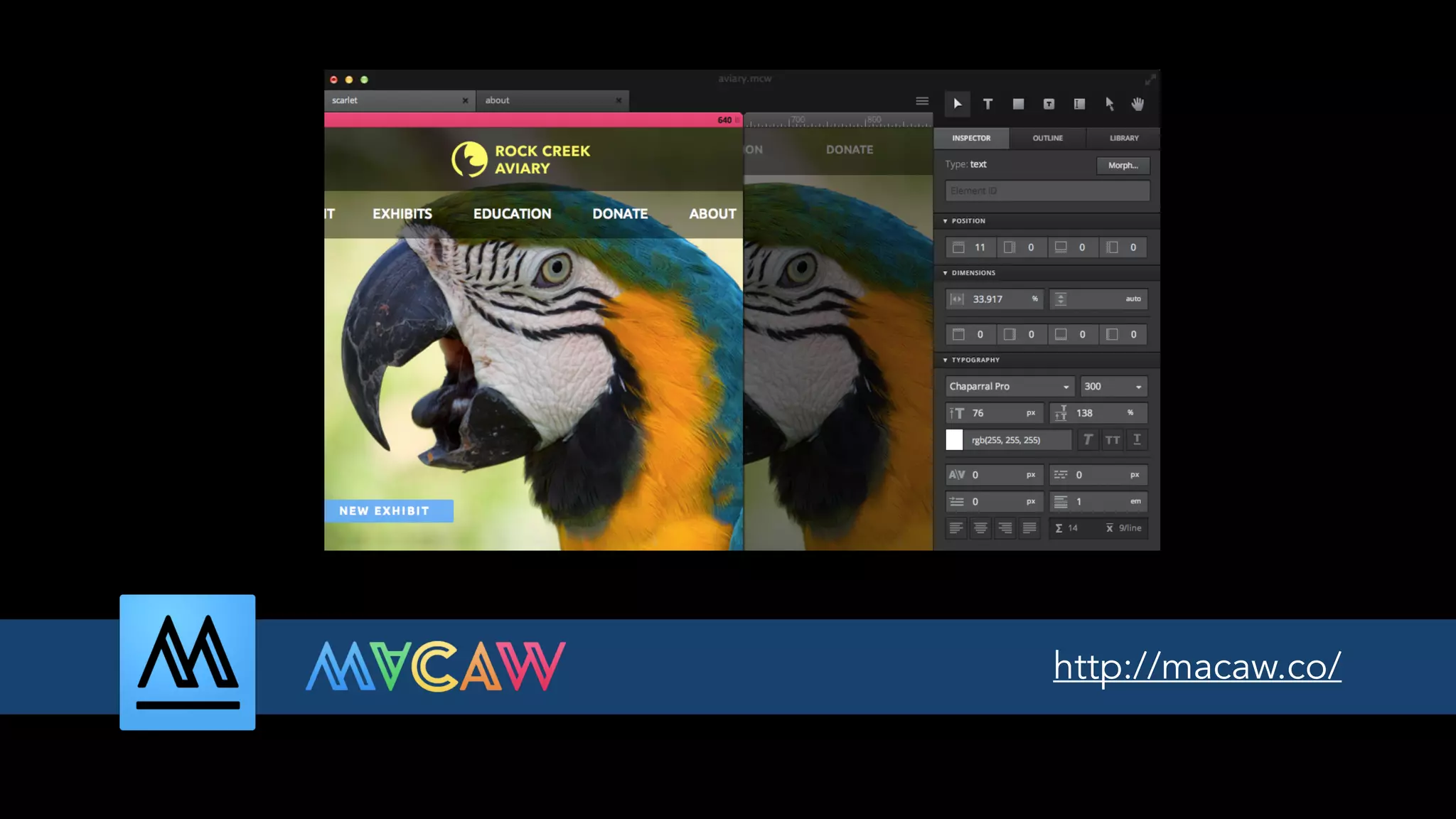Edit the text indent field
Viewport: 1456px width, 819px height.
[995, 502]
